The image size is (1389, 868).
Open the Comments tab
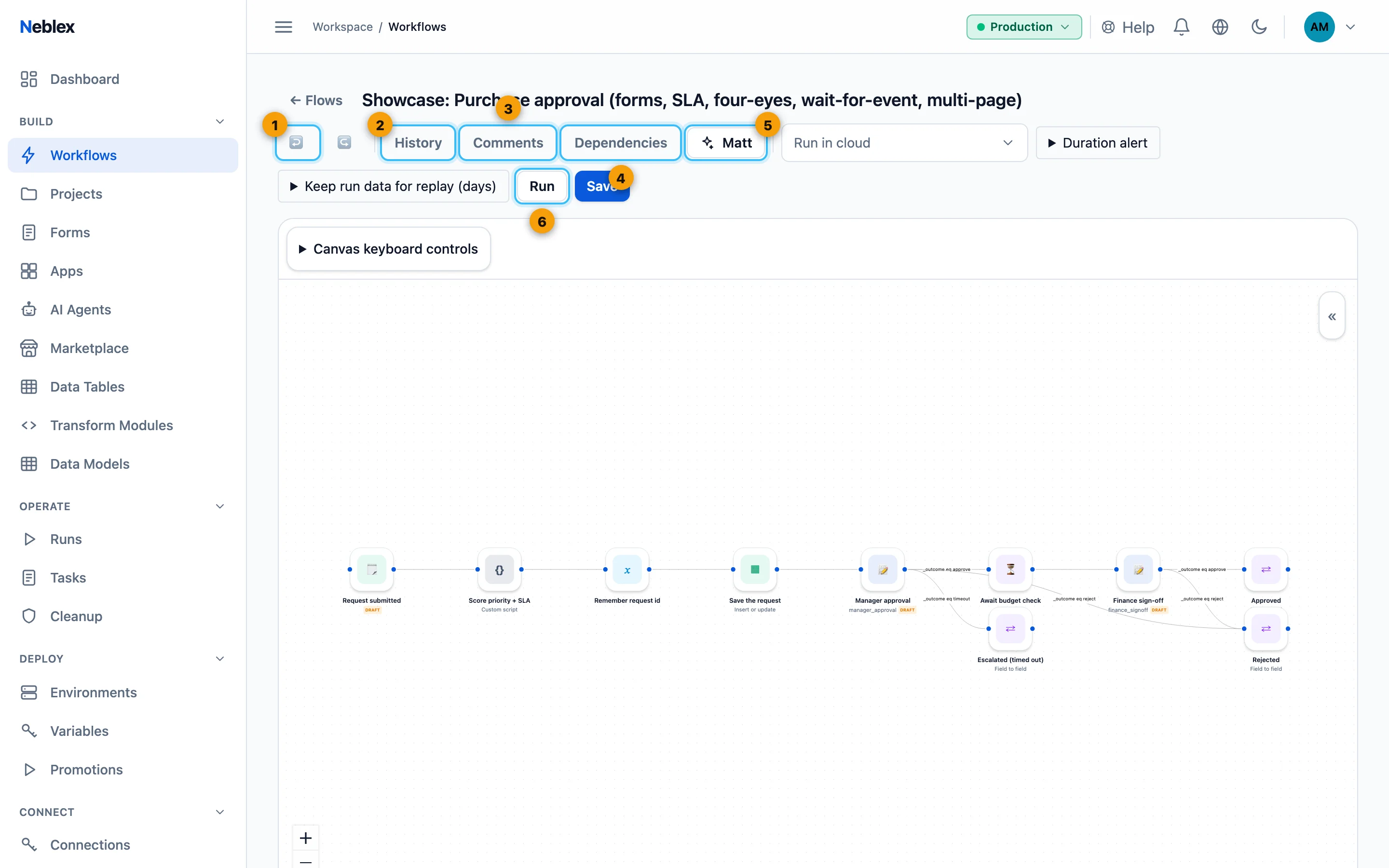pos(508,142)
